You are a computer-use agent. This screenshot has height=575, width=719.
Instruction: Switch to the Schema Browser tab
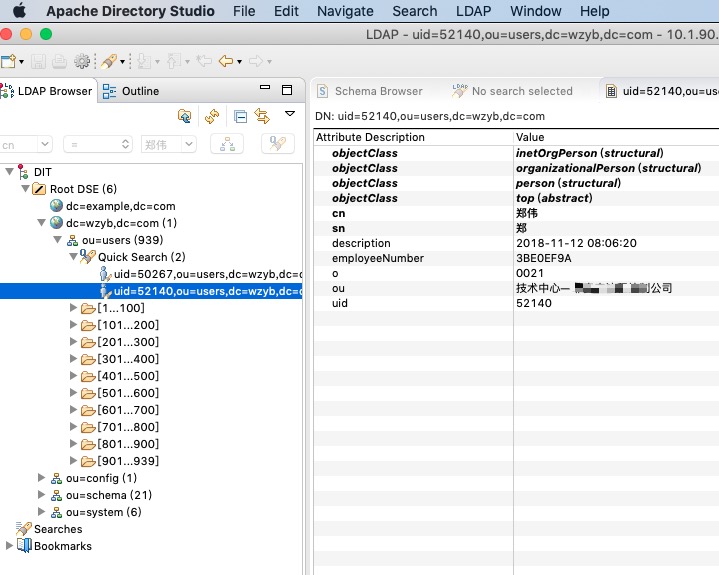pyautogui.click(x=370, y=91)
